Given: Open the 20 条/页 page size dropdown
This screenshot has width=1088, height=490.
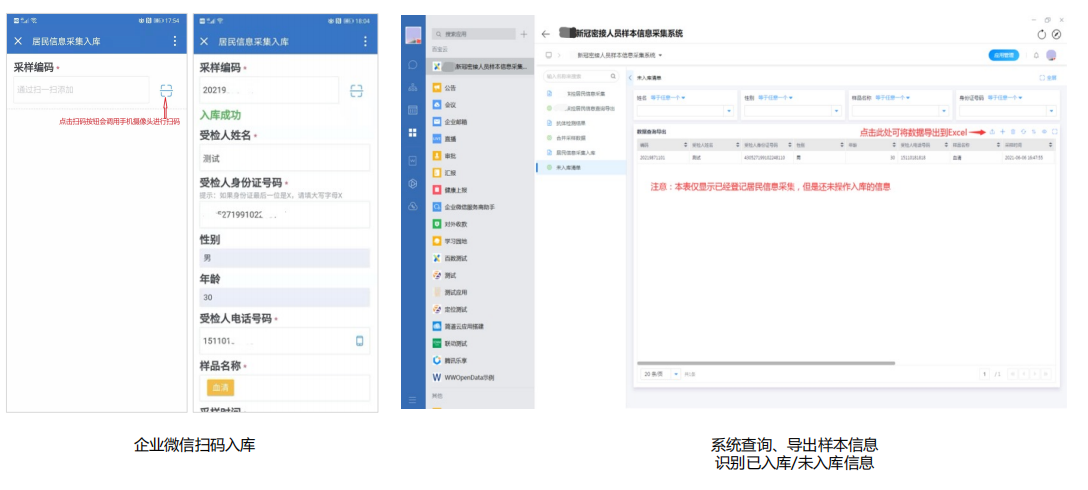Looking at the screenshot, I should coord(659,373).
